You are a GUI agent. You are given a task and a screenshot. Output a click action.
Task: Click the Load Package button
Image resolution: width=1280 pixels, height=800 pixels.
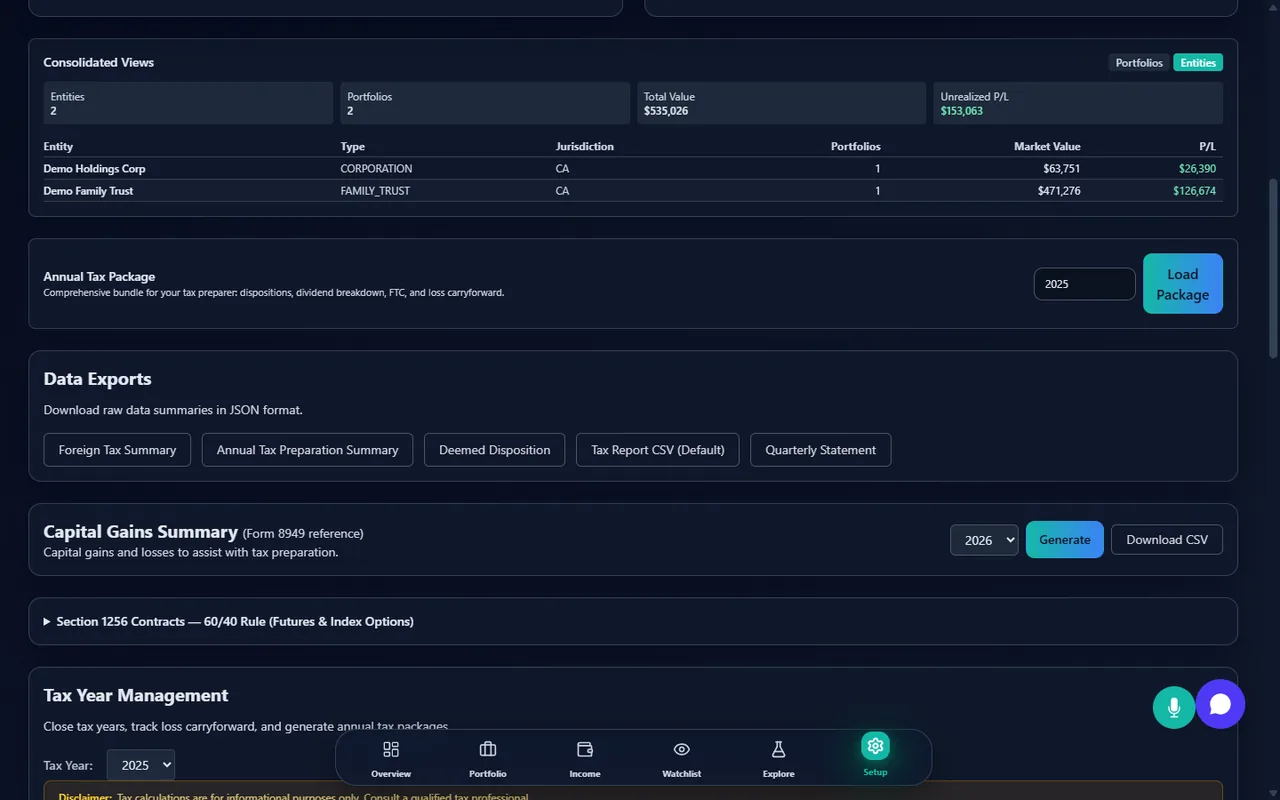pos(1183,284)
